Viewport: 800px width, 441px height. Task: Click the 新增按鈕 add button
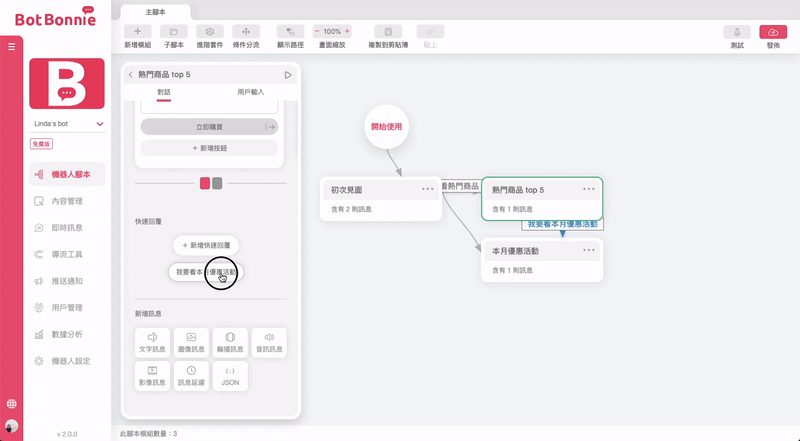point(209,148)
